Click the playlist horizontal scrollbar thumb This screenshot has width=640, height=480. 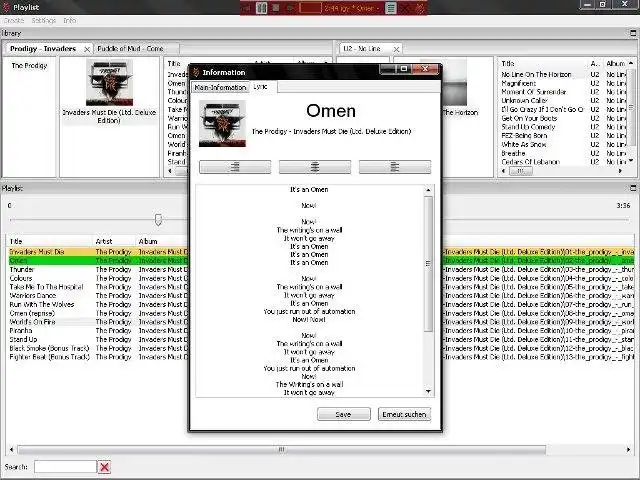click(x=282, y=449)
